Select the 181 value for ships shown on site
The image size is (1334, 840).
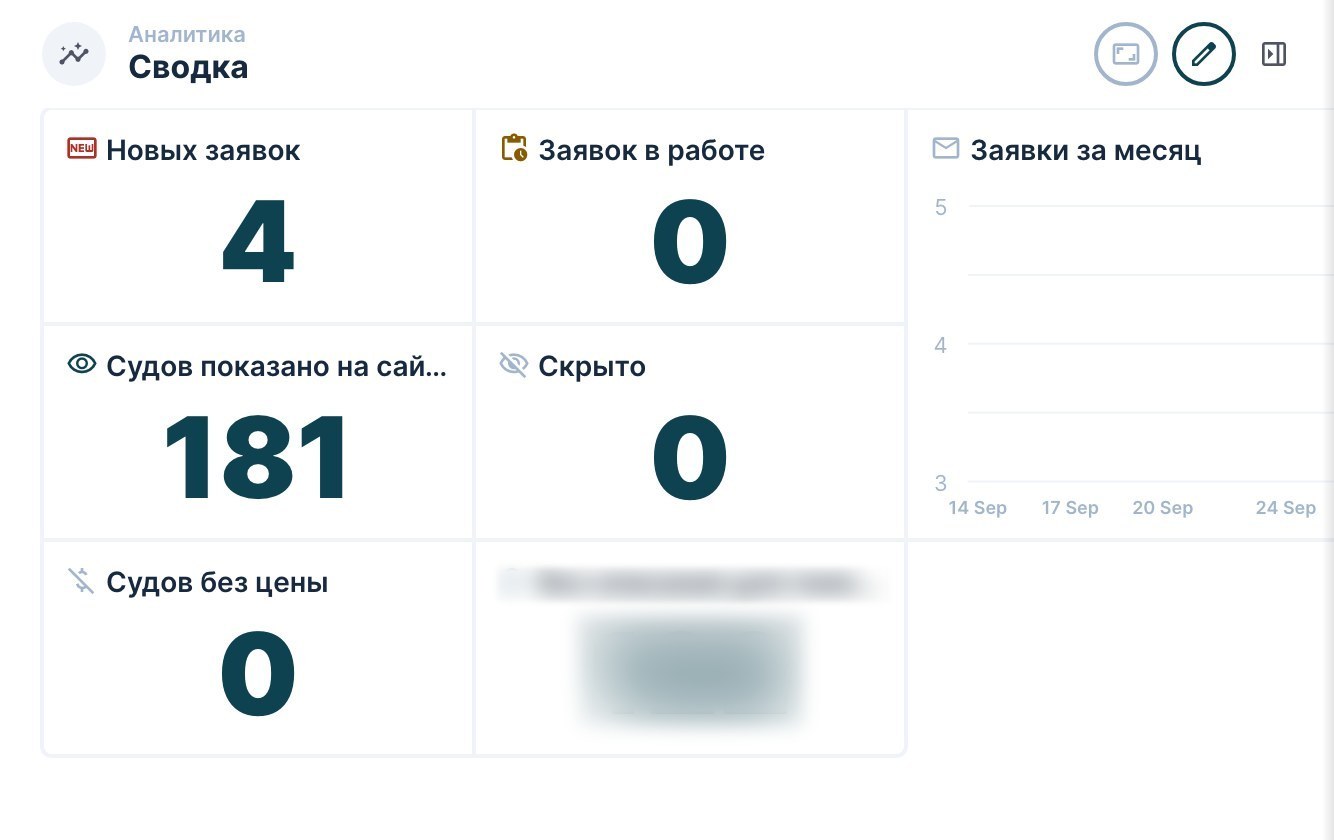click(x=257, y=457)
